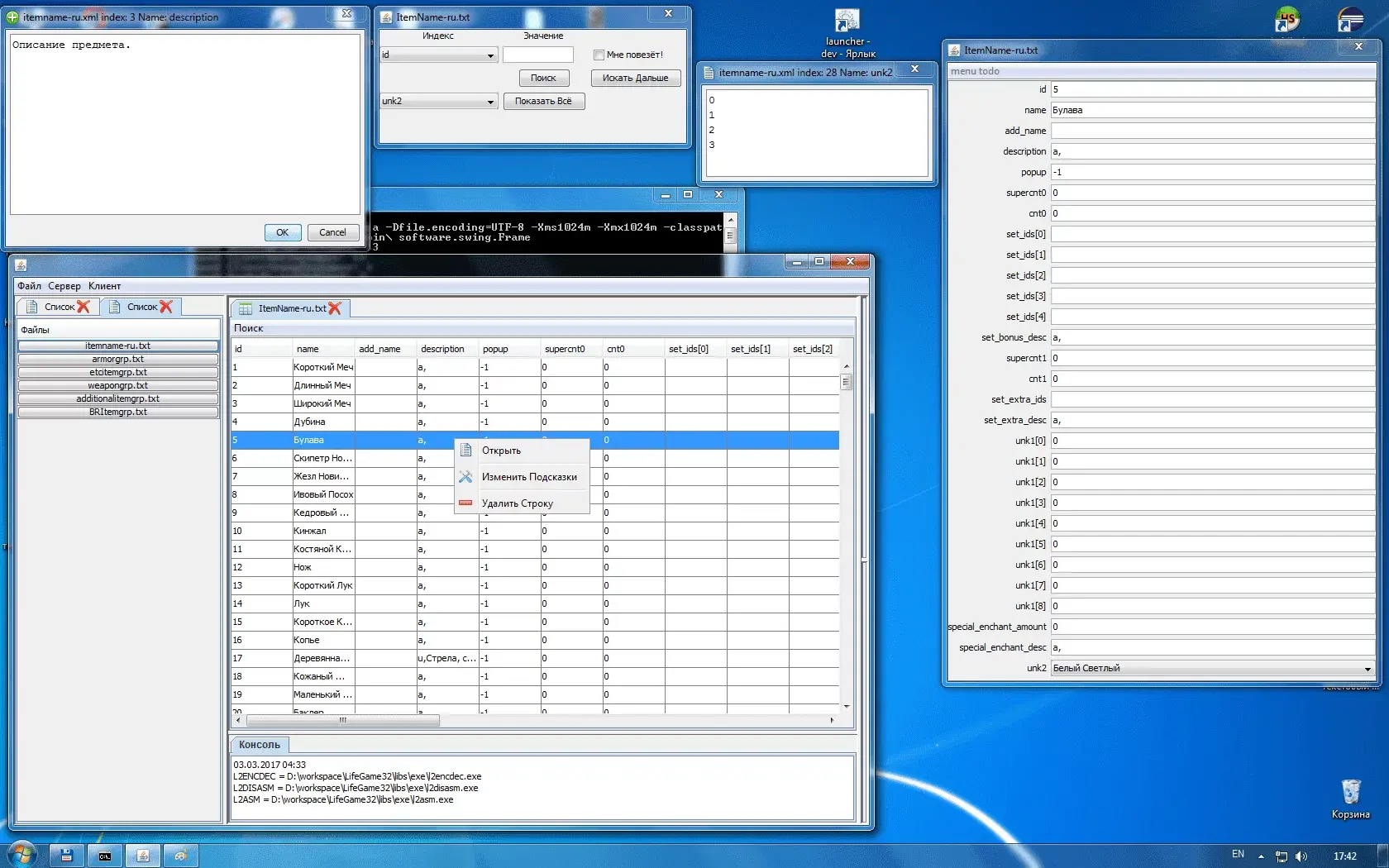1389x868 pixels.
Task: Click the fourth taskbar application icon
Action: pos(181,856)
